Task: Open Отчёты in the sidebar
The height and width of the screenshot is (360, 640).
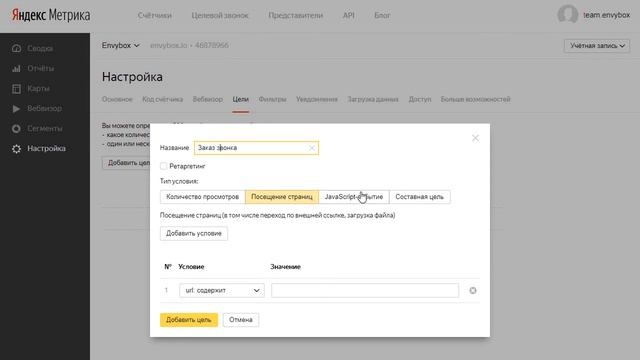Action: (x=40, y=69)
